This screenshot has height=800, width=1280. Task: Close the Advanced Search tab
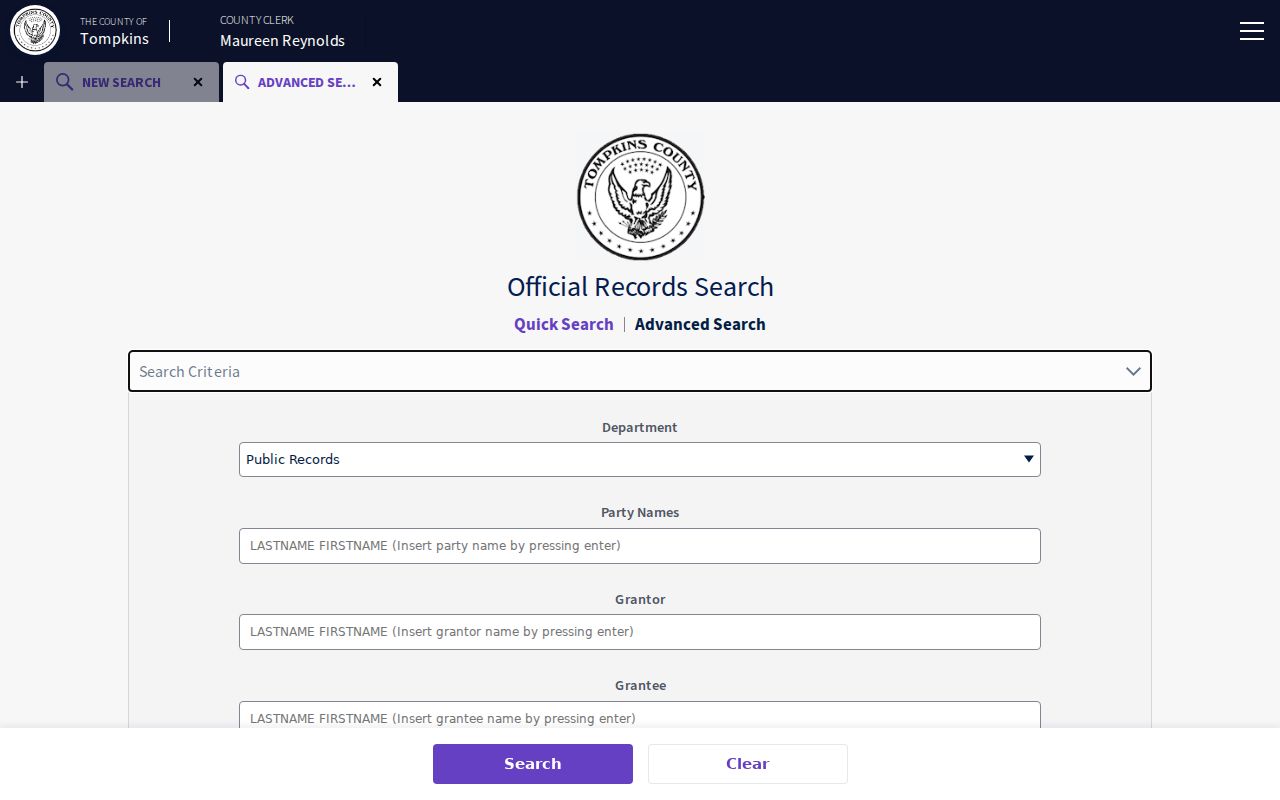click(x=377, y=82)
